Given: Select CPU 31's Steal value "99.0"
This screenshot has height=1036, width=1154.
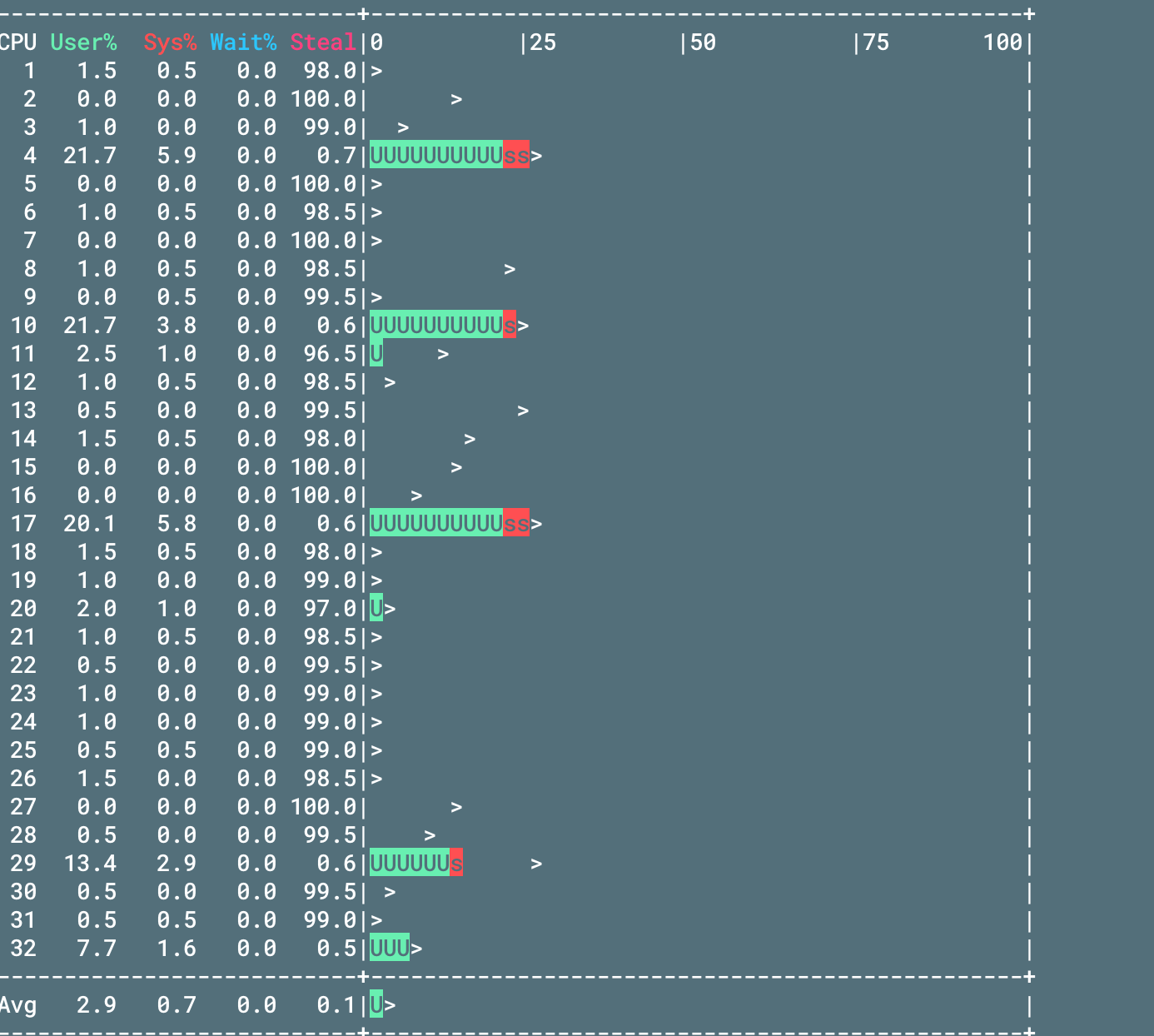Looking at the screenshot, I should tap(330, 920).
